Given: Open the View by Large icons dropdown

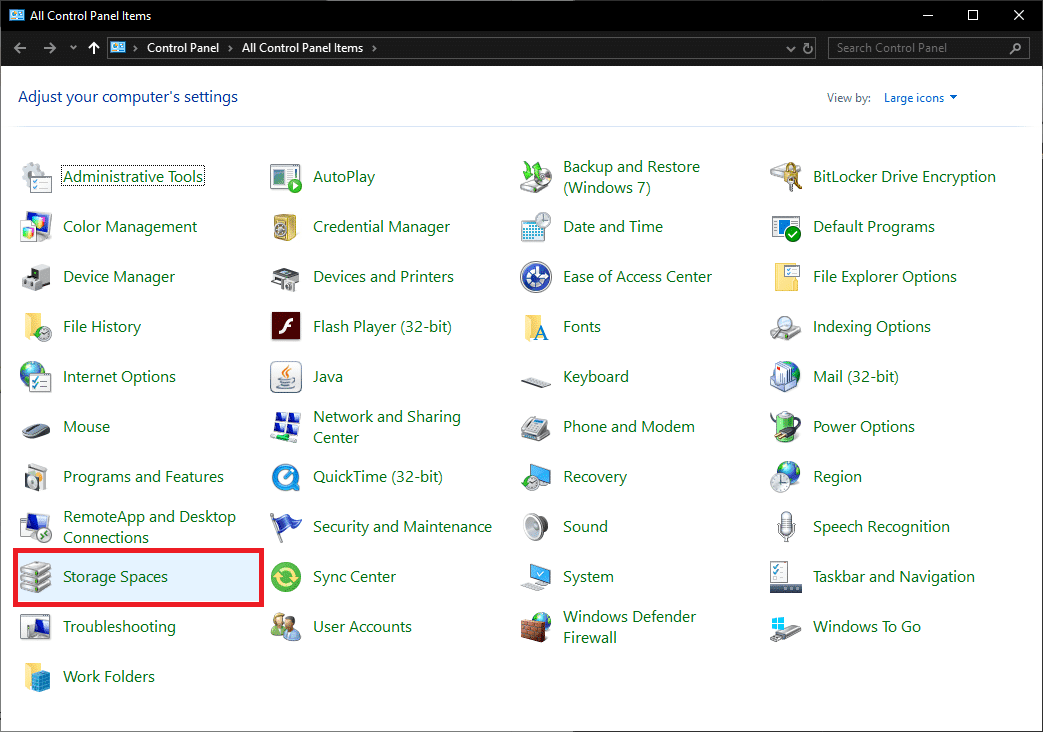Looking at the screenshot, I should (x=920, y=98).
